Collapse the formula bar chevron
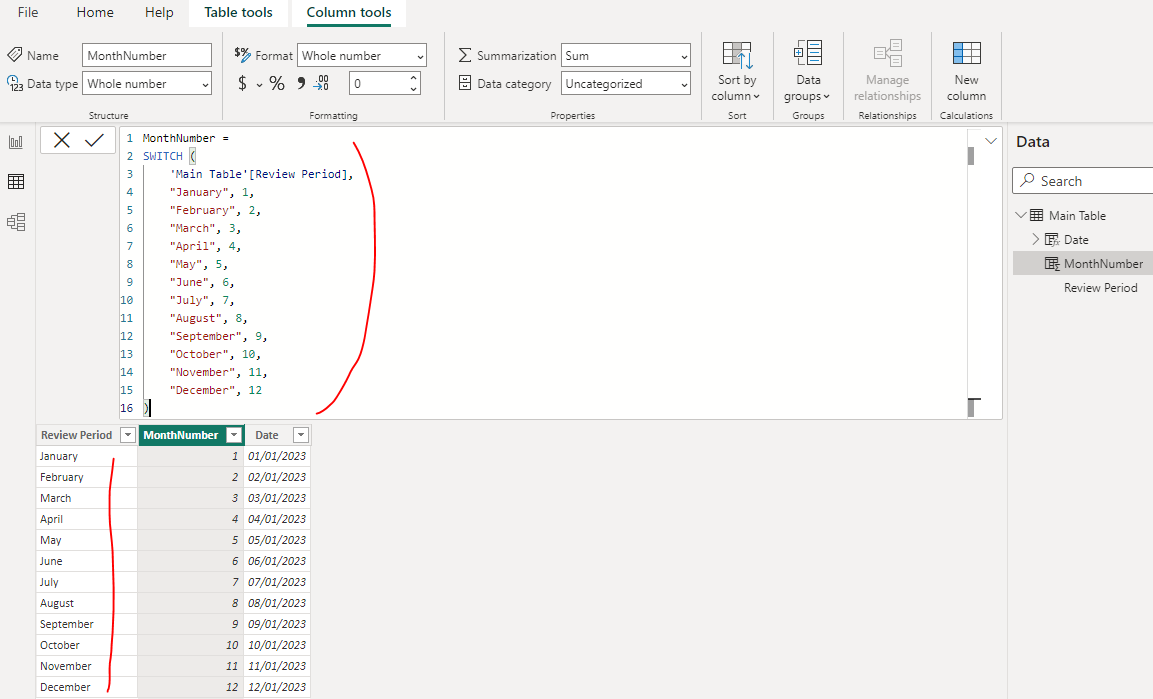1153x699 pixels. pyautogui.click(x=990, y=141)
